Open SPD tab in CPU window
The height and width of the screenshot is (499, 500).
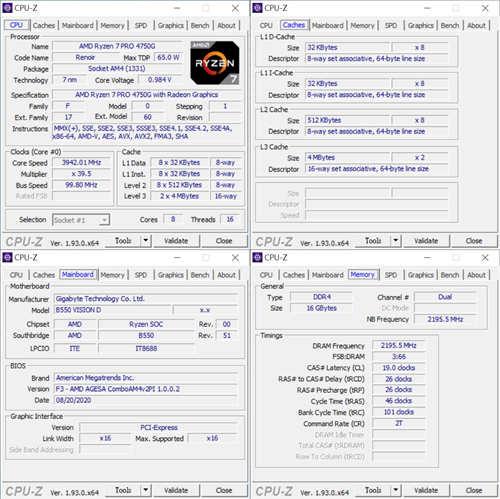141,26
